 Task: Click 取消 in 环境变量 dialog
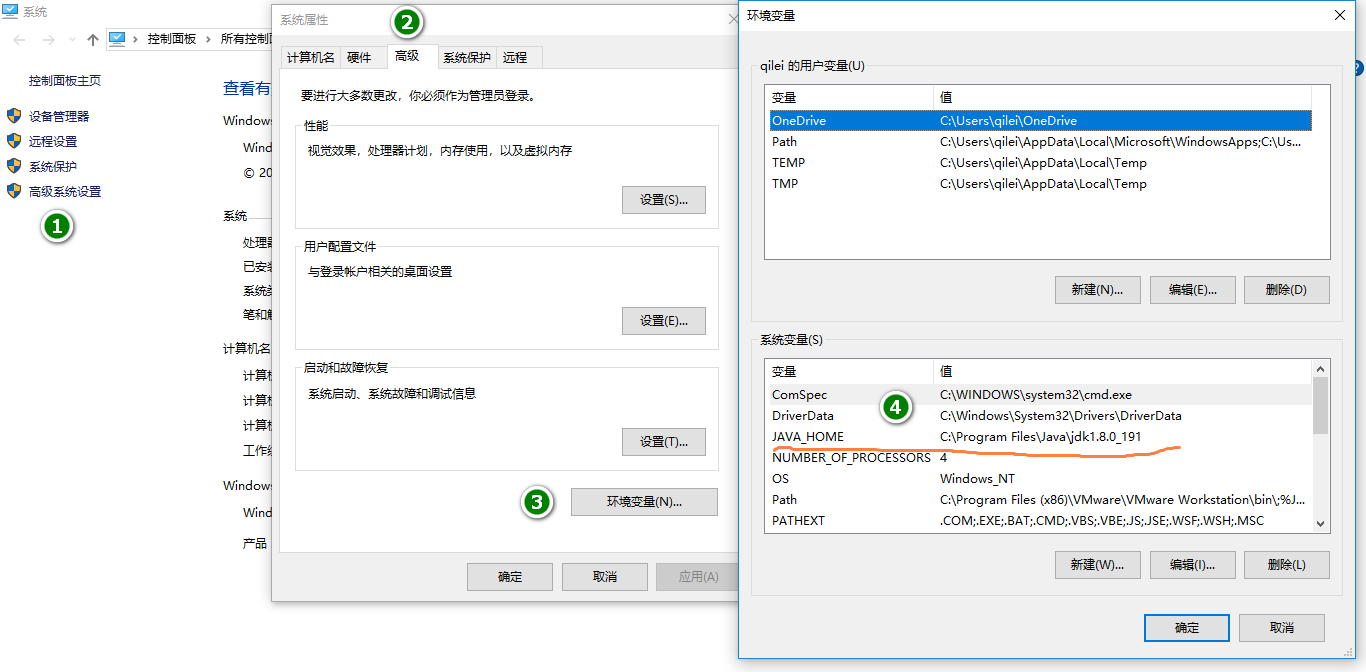(x=1281, y=628)
